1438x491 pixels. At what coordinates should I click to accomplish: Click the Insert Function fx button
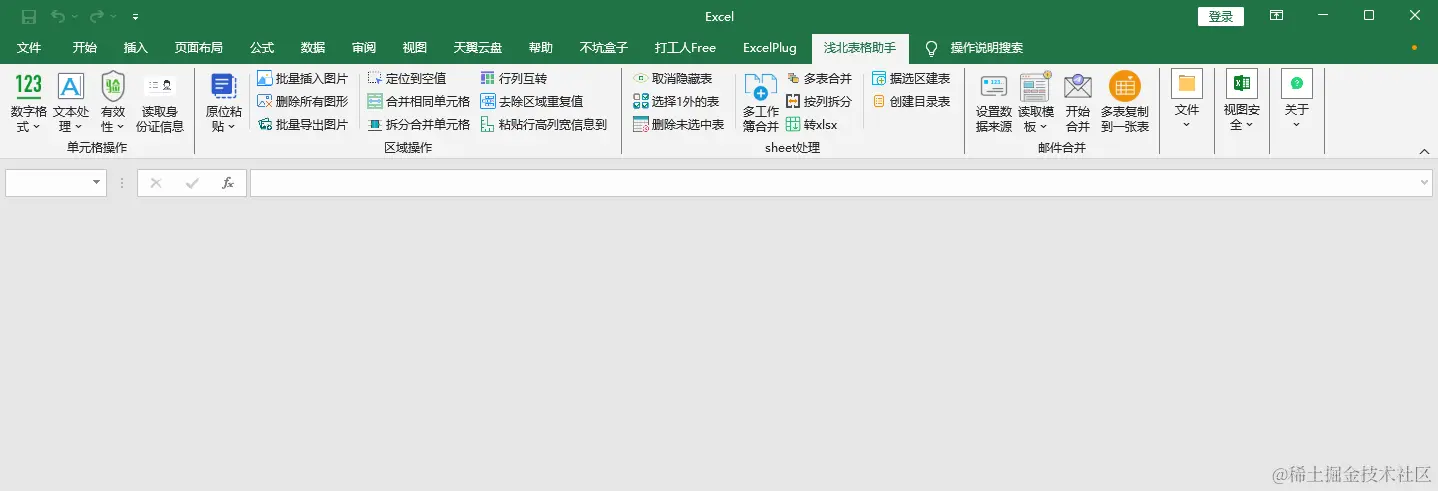(228, 183)
